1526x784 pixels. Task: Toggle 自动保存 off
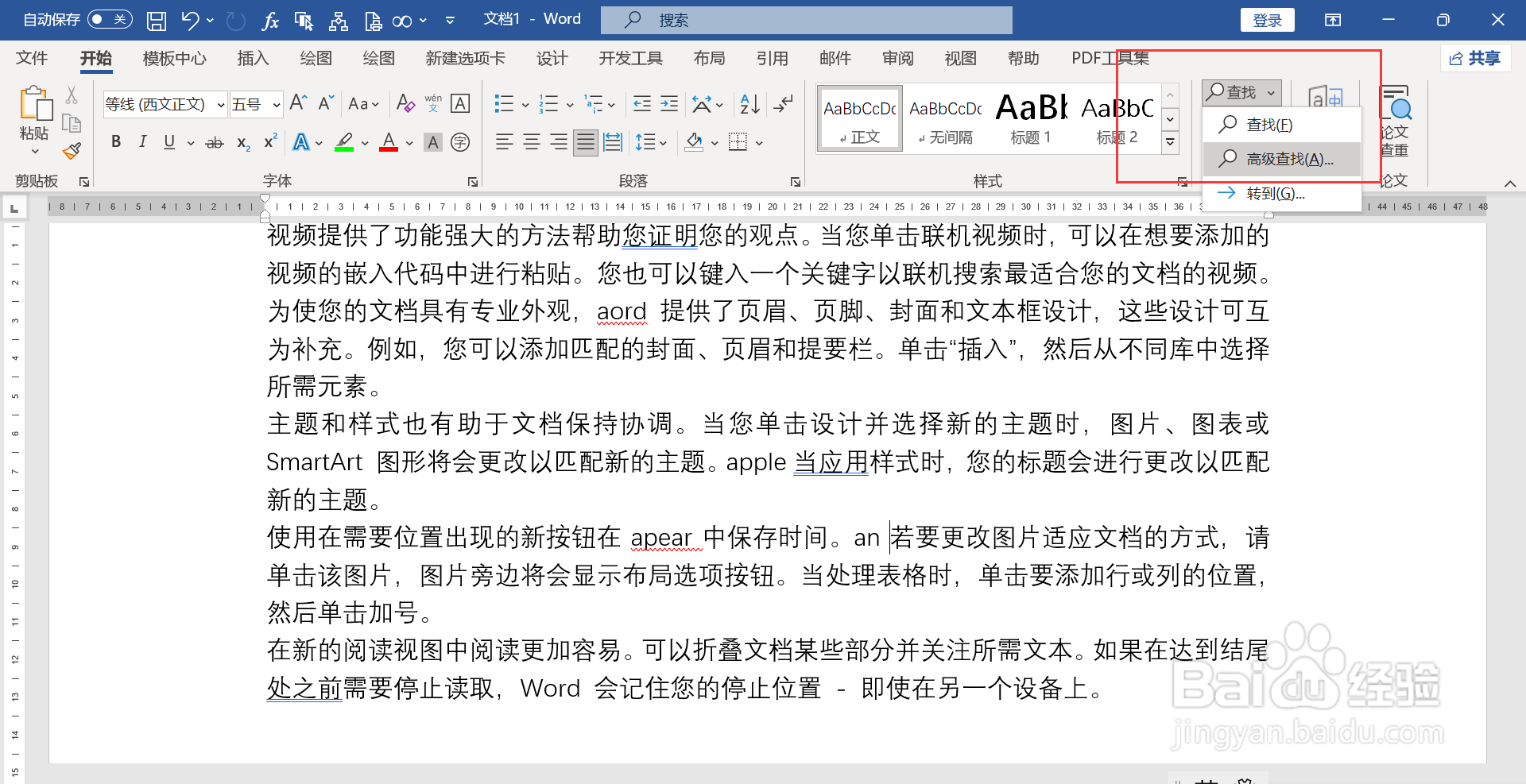[109, 19]
